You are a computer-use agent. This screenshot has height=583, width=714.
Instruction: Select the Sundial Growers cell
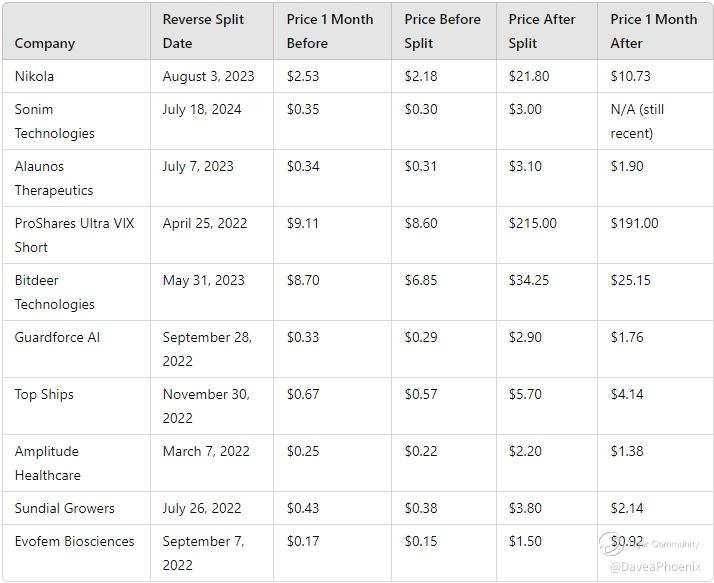tap(64, 508)
